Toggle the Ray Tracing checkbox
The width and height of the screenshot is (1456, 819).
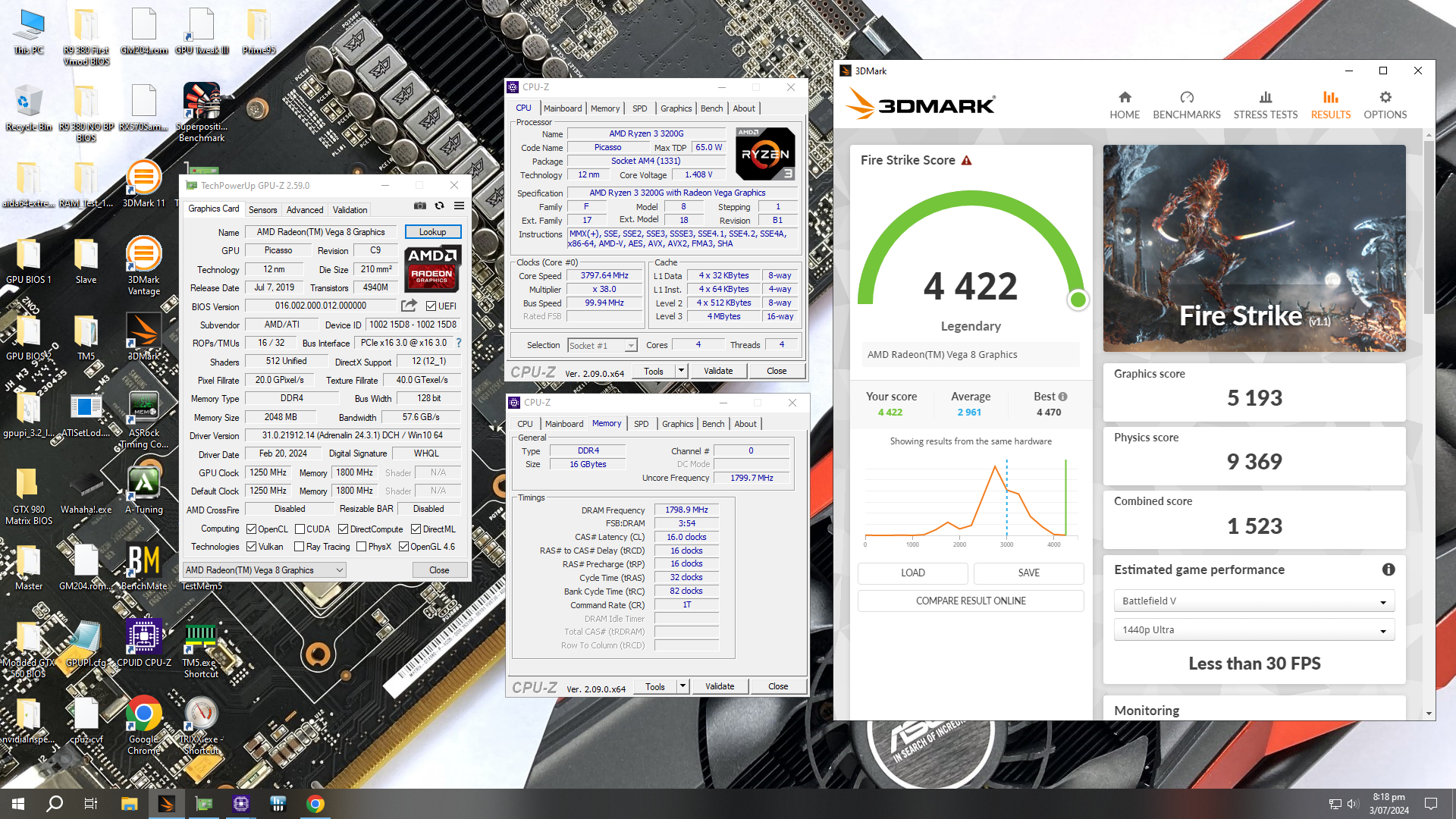[x=298, y=547]
